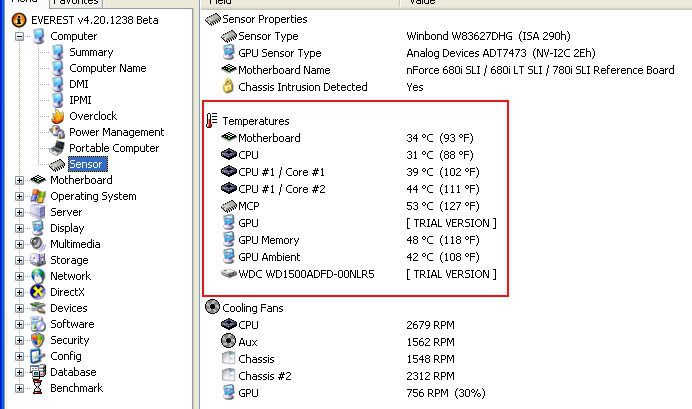
Task: Open the Summary page
Action: (x=91, y=52)
